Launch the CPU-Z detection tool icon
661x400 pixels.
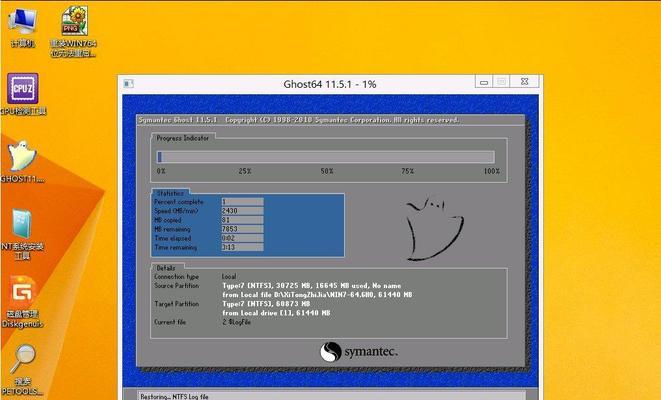point(23,94)
